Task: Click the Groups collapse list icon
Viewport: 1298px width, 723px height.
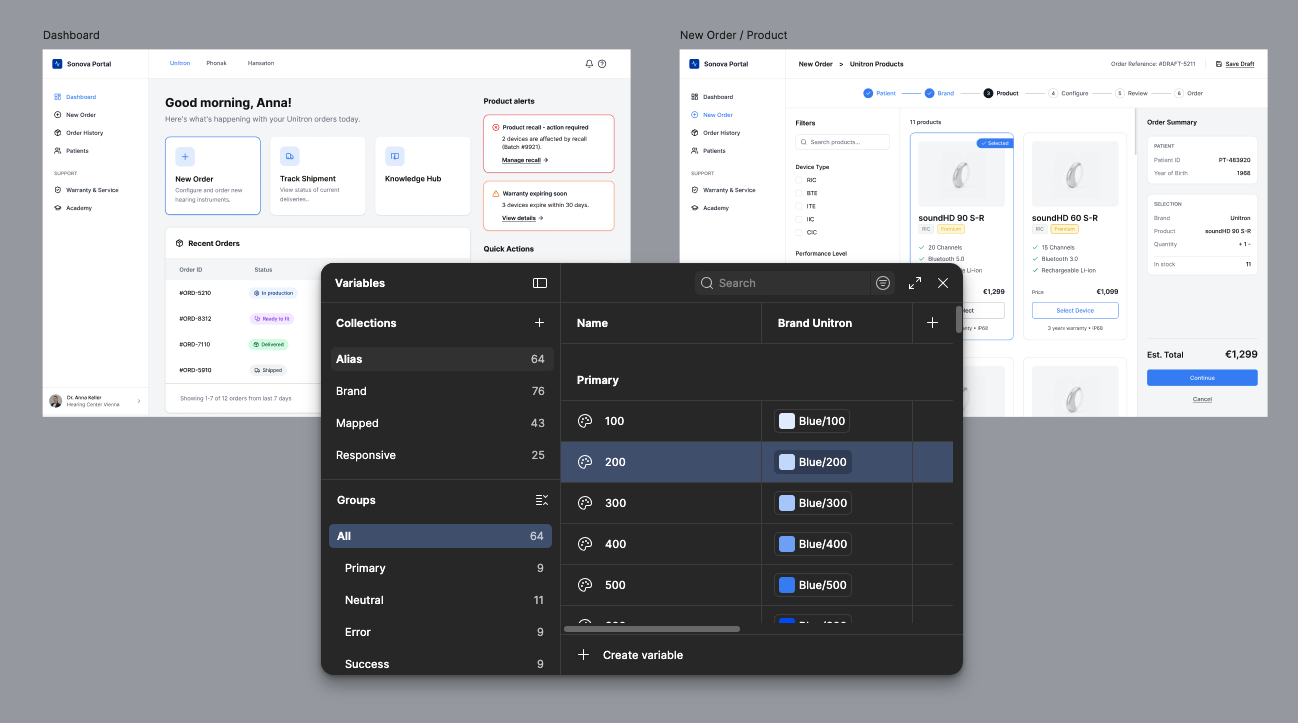Action: pos(541,500)
